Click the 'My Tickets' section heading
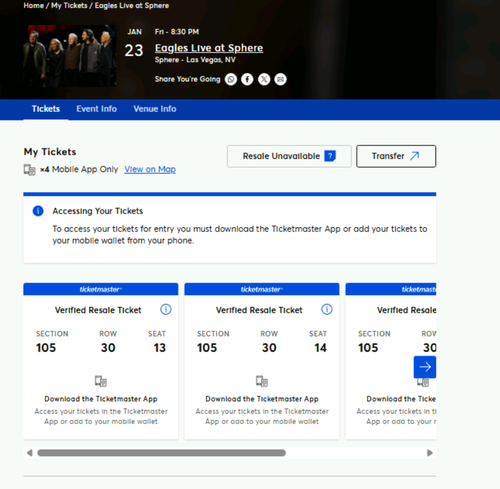 click(50, 152)
